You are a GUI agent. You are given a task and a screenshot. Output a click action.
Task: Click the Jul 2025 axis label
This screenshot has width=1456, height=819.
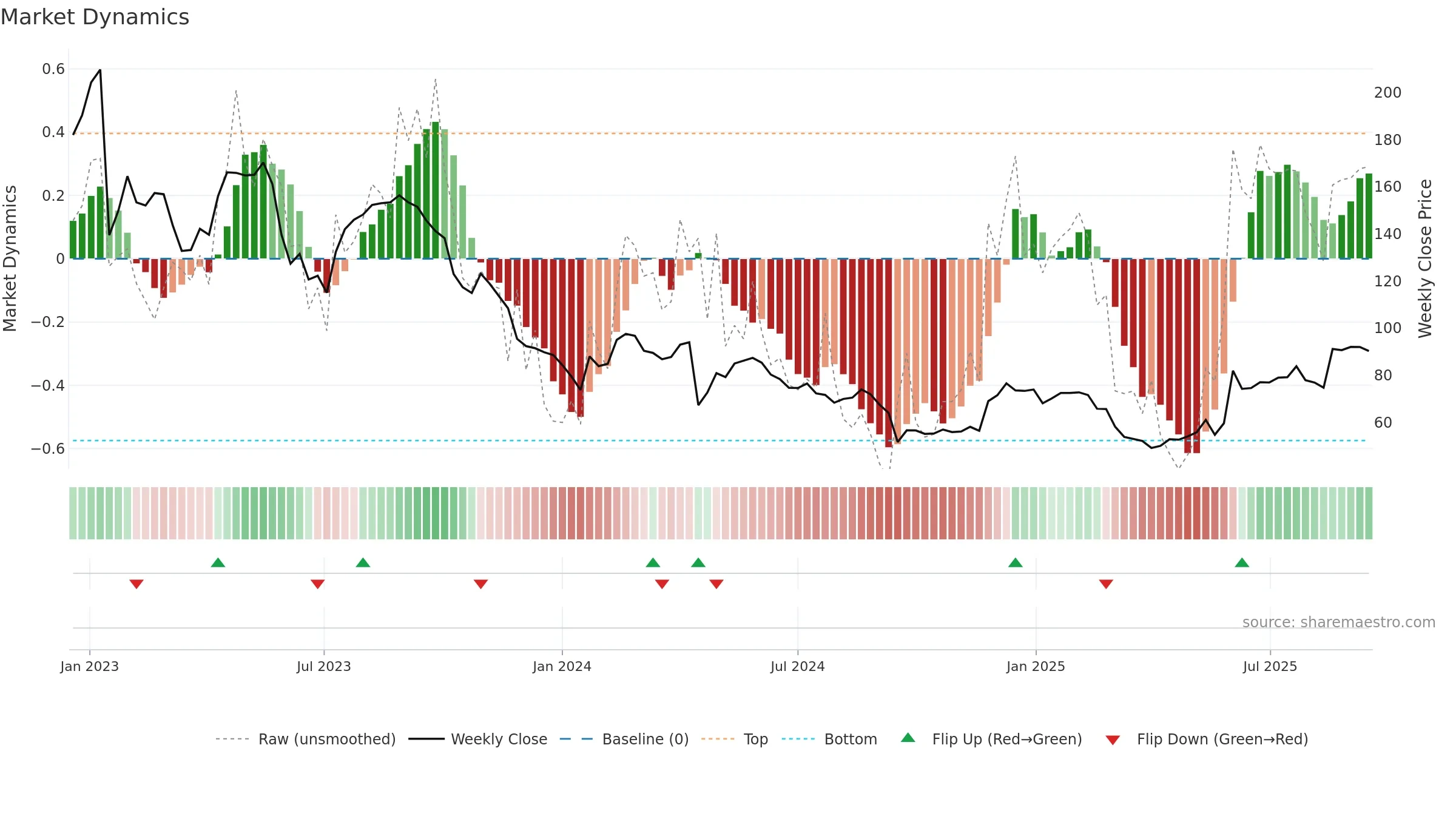coord(1270,666)
